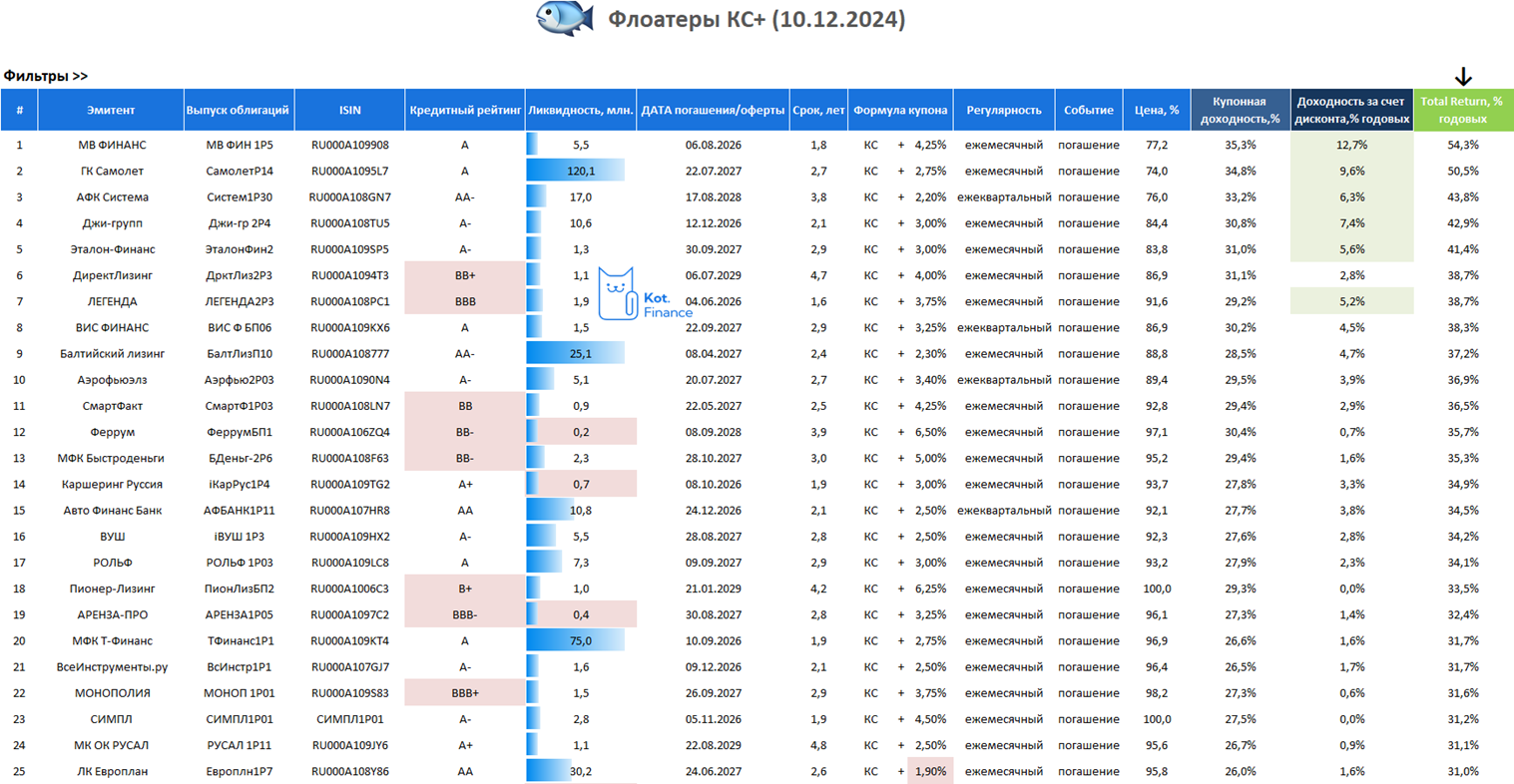Select issuer cell ДиректЛизинг
The width and height of the screenshot is (1514, 784).
(x=111, y=275)
